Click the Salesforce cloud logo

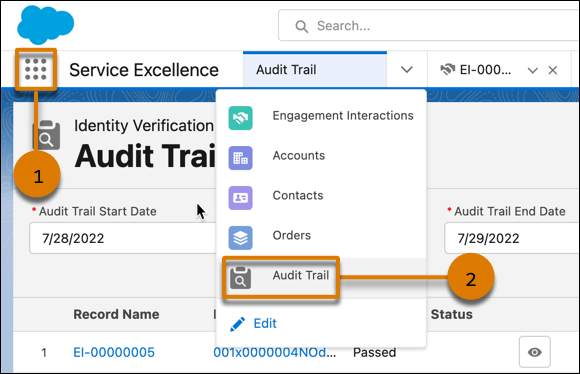(x=45, y=24)
